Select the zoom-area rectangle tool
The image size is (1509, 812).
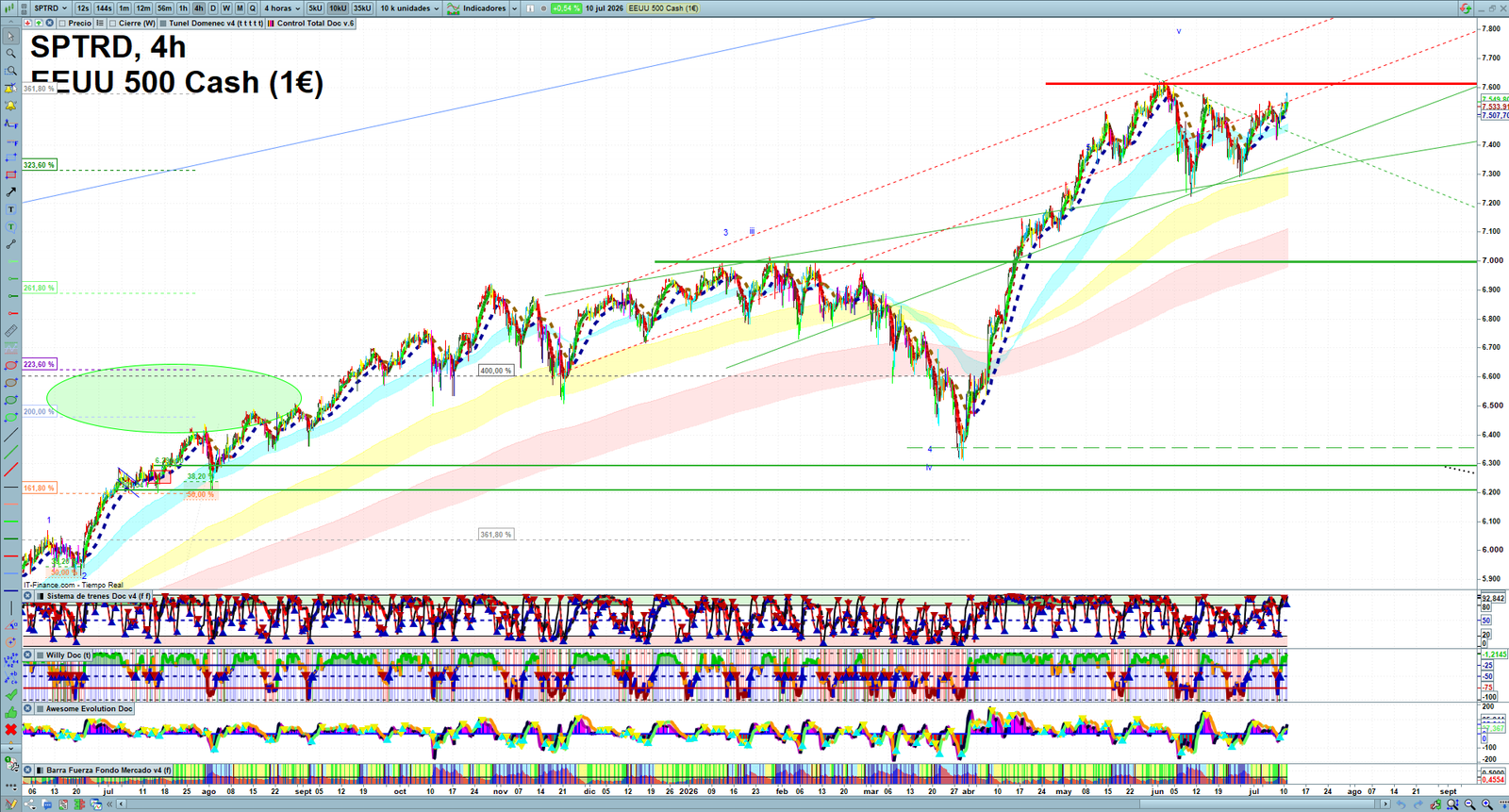pyautogui.click(x=10, y=70)
